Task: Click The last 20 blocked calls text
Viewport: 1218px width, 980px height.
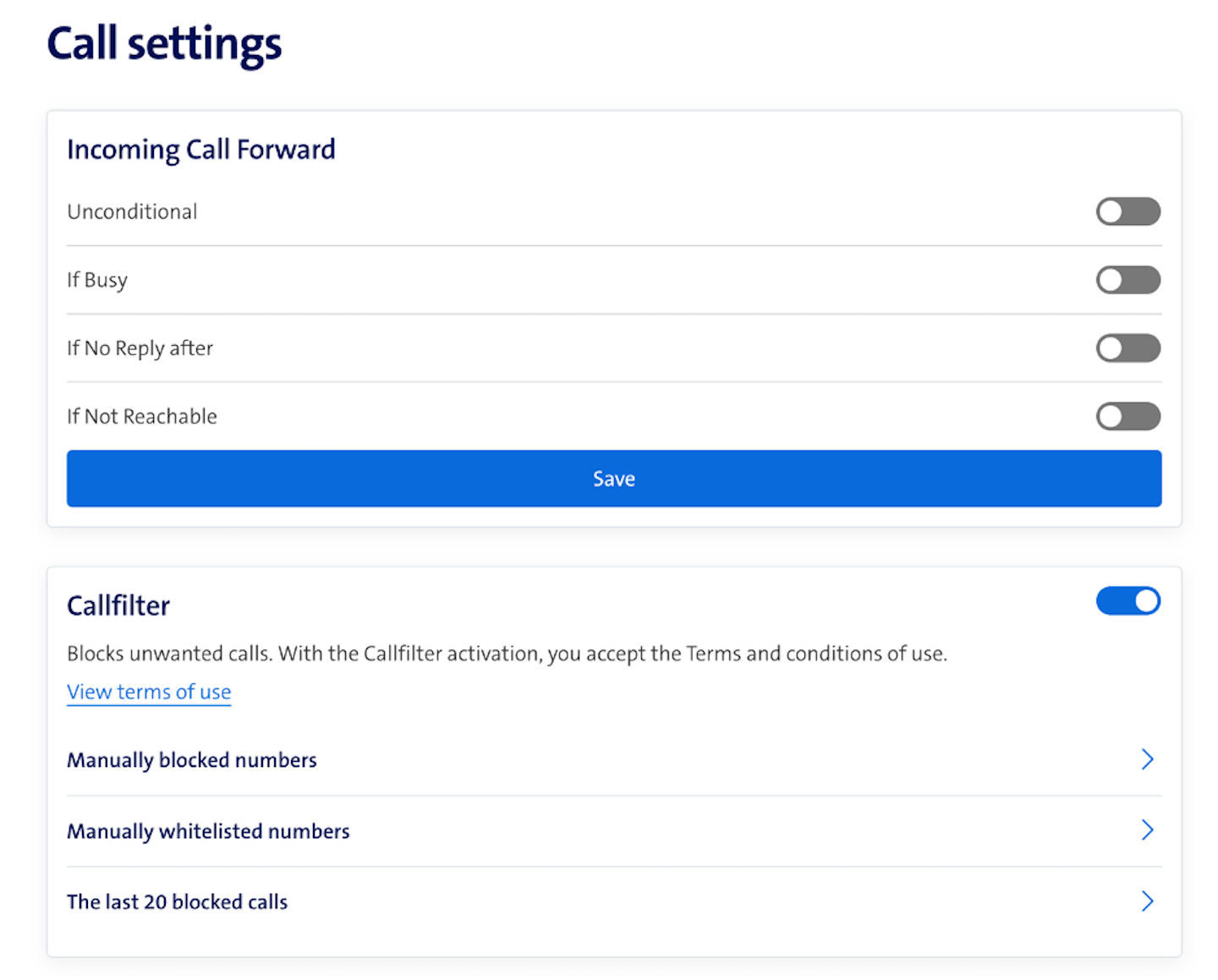Action: (178, 902)
